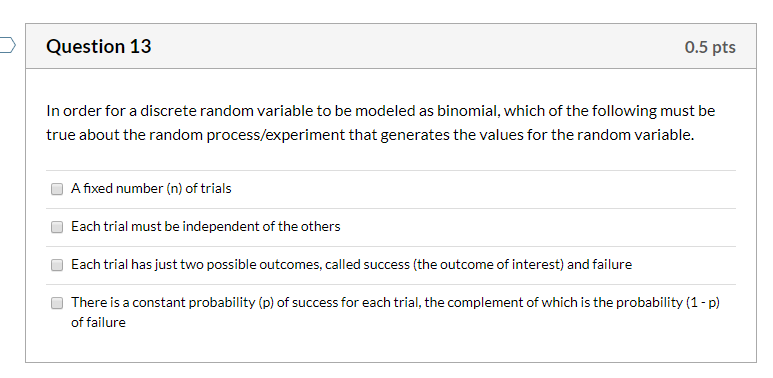Click the word 'binomial' in the question prompt
The image size is (773, 378).
tap(468, 111)
